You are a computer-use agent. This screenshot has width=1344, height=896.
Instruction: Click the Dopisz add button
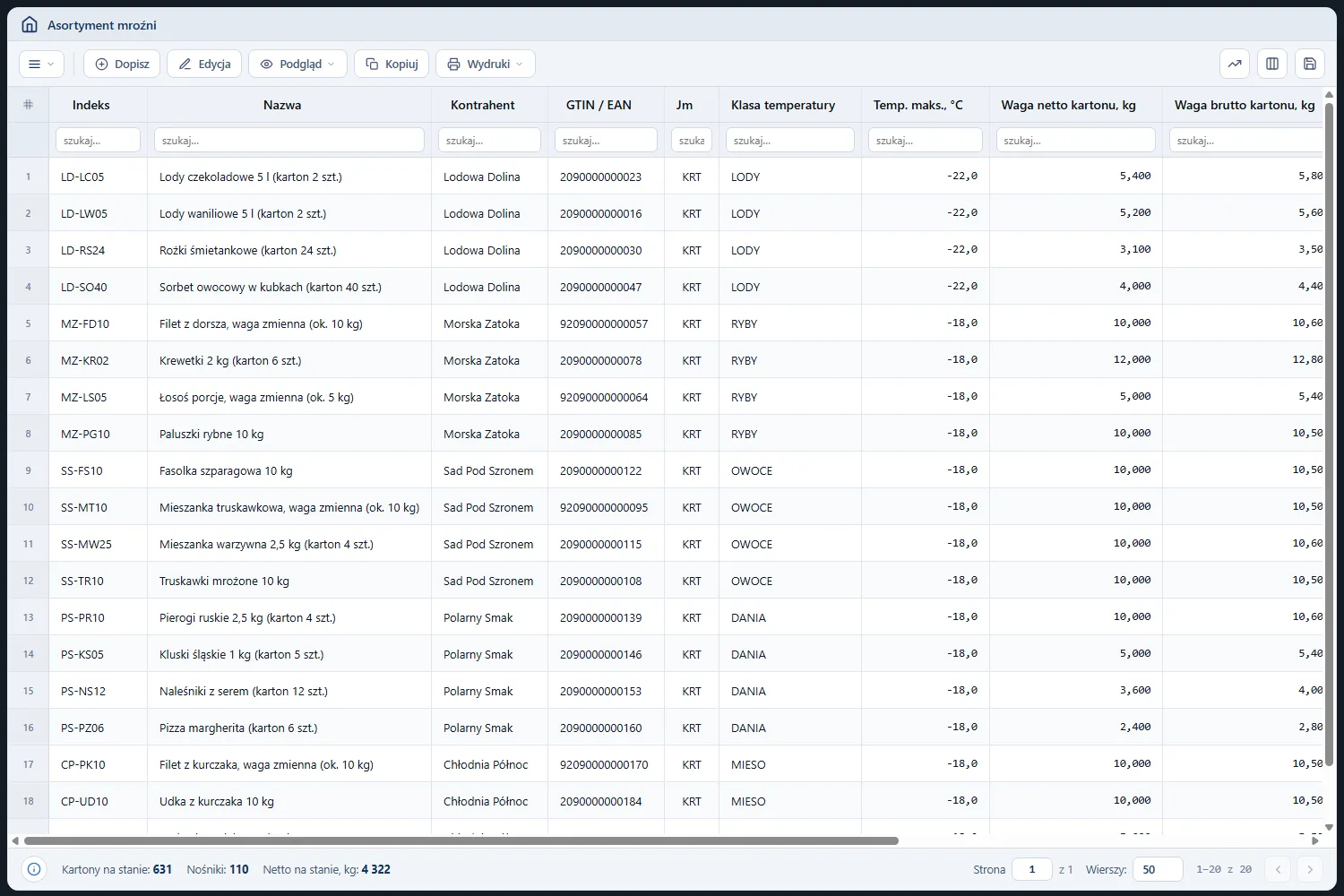point(122,64)
